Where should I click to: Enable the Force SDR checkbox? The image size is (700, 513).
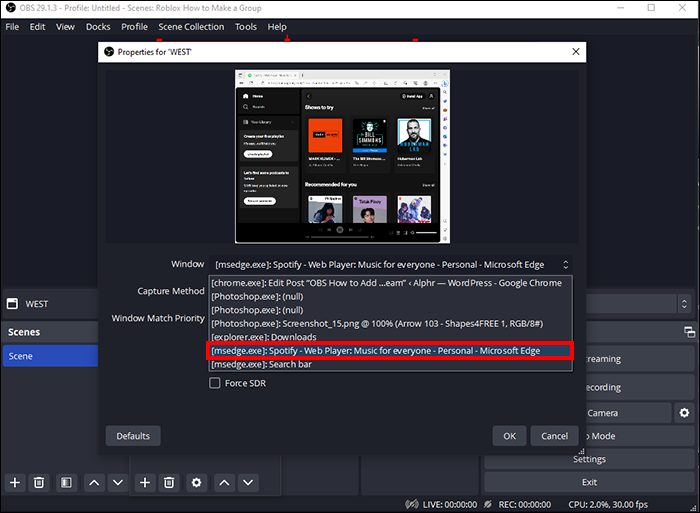click(215, 383)
